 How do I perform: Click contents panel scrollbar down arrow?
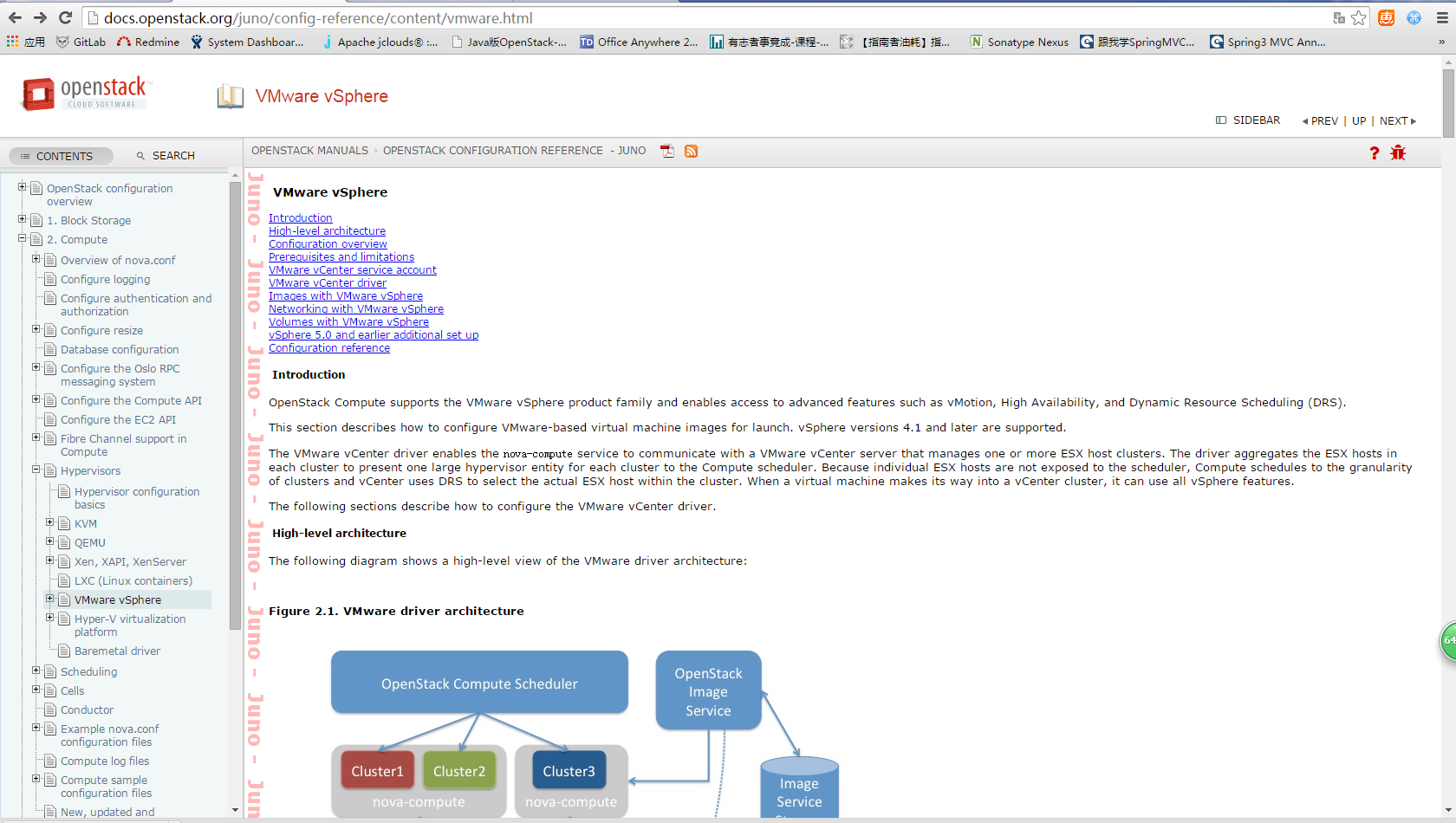coord(235,810)
